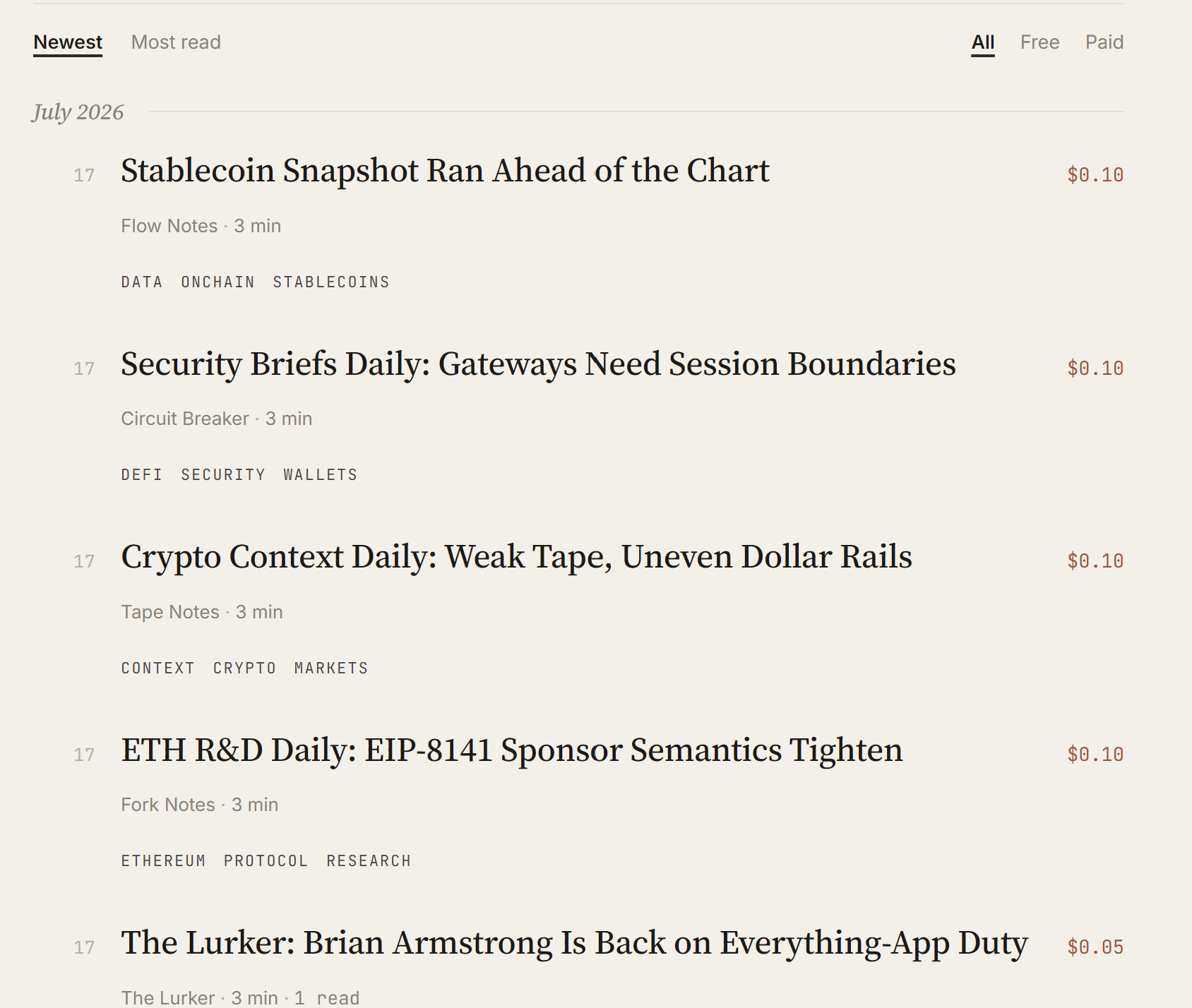Click the RESEARCH tag
1192x1008 pixels.
click(369, 861)
